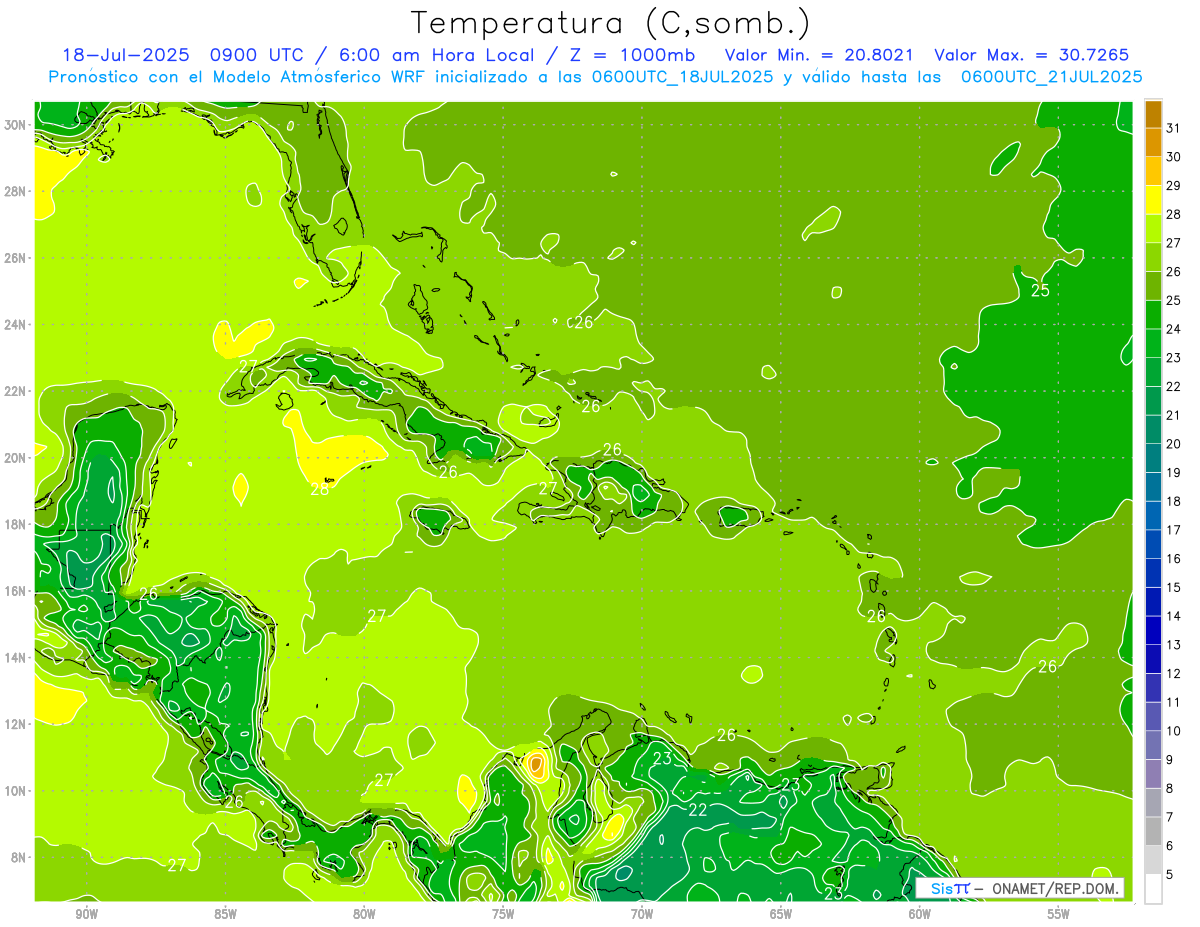Click the 65W longitude axis label
Viewport: 1200px width, 927px height.
click(781, 914)
